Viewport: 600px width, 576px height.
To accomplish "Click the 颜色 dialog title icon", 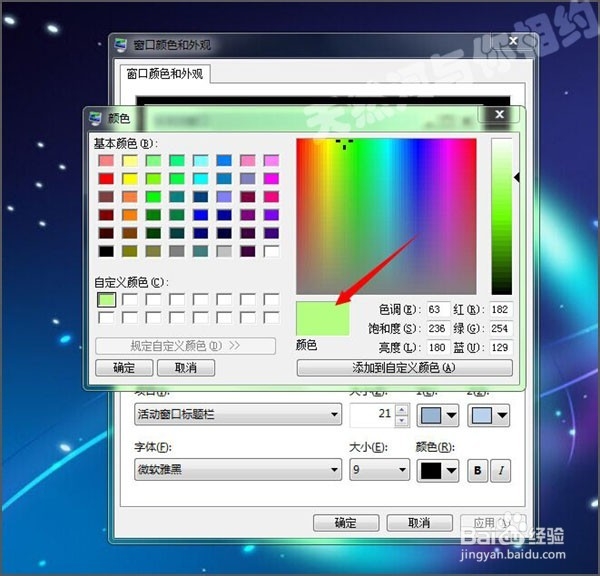I will click(95, 118).
